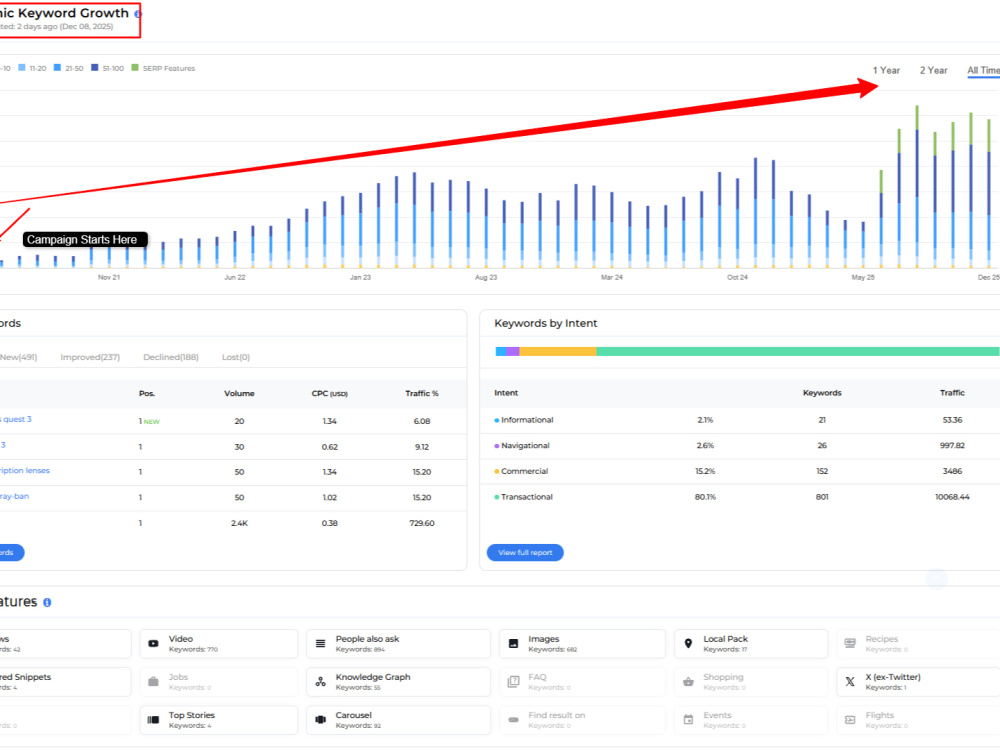The height and width of the screenshot is (750, 1000).
Task: Click the Carousel feature icon
Action: tap(321, 720)
